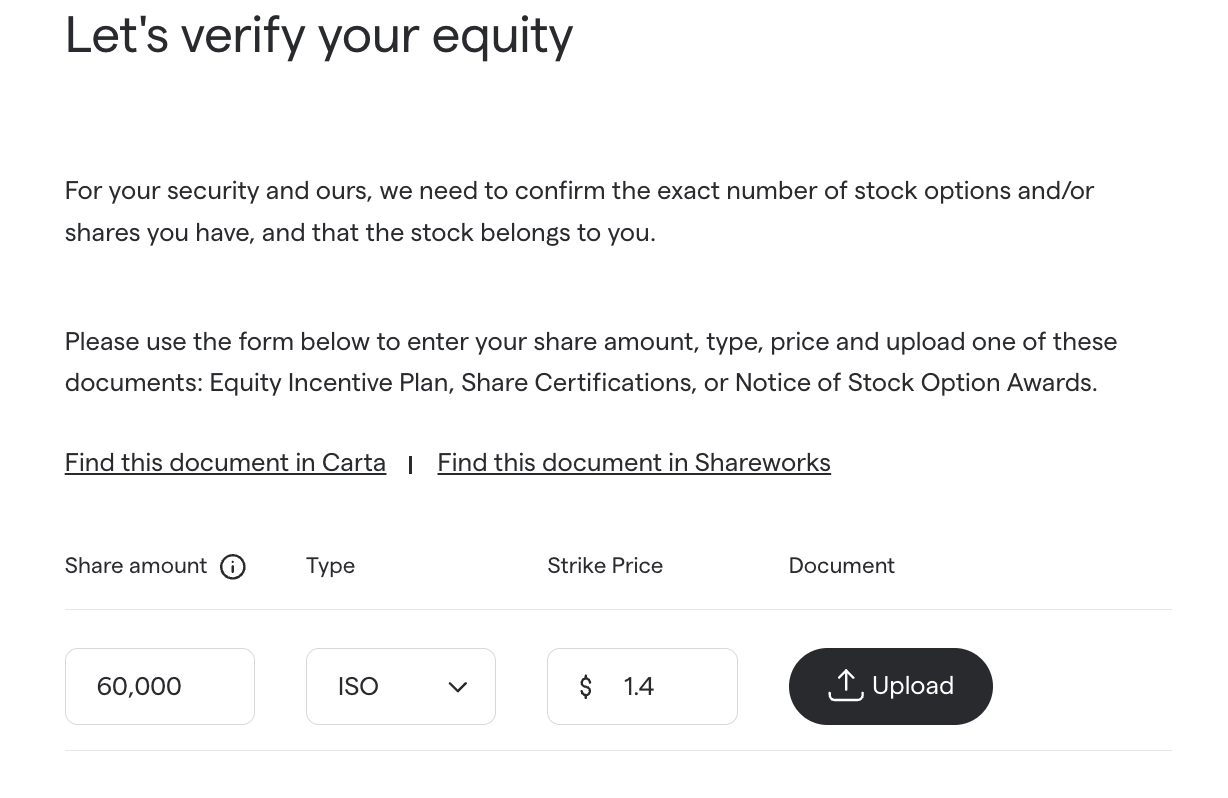Open the Find this document in Carta link

click(x=225, y=463)
